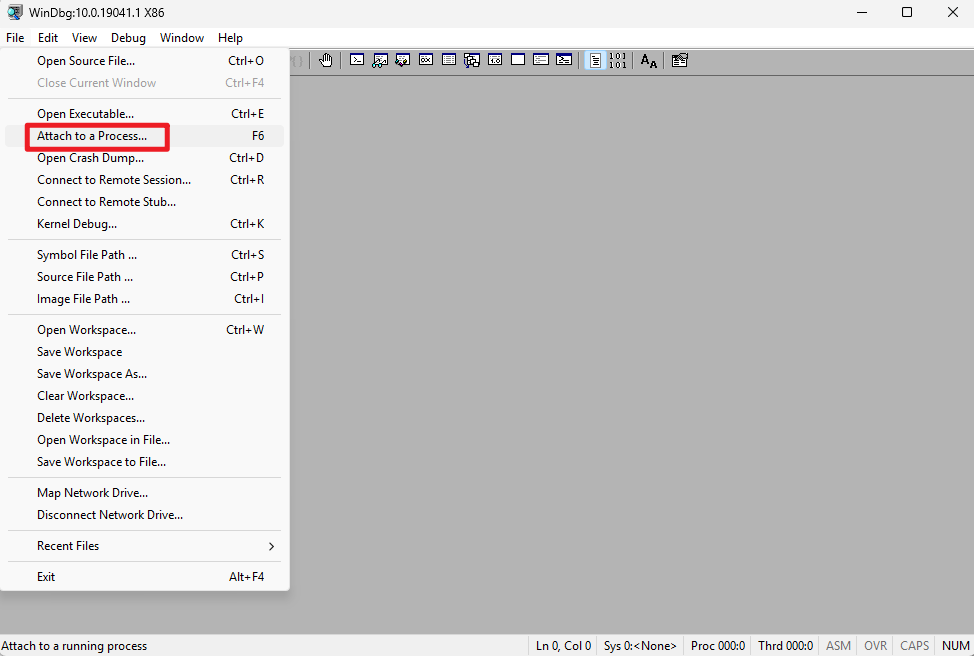
Task: Click the Font (AA) toolbar icon
Action: tap(649, 60)
